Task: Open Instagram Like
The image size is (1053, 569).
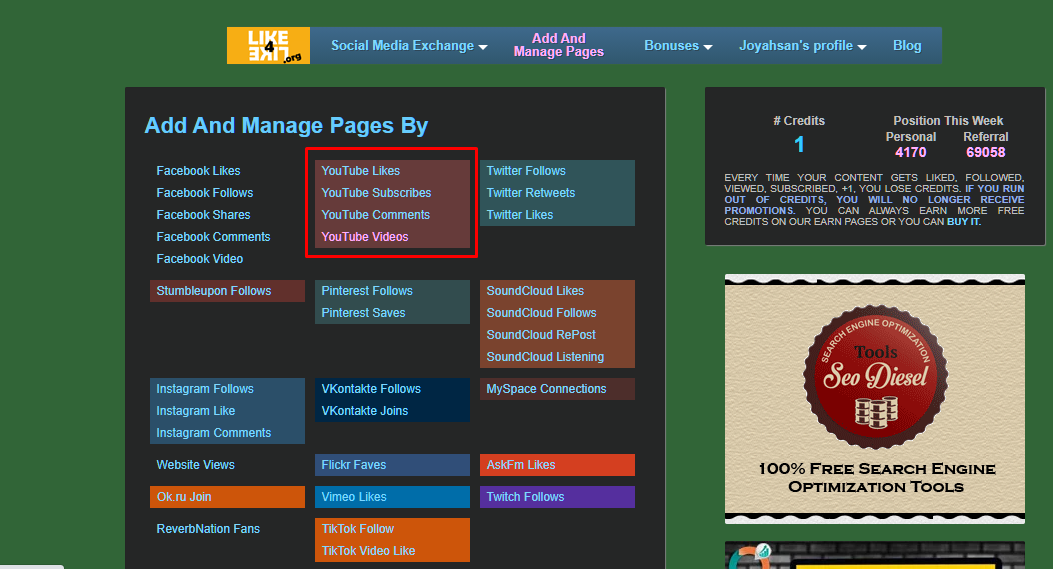Action: point(195,411)
